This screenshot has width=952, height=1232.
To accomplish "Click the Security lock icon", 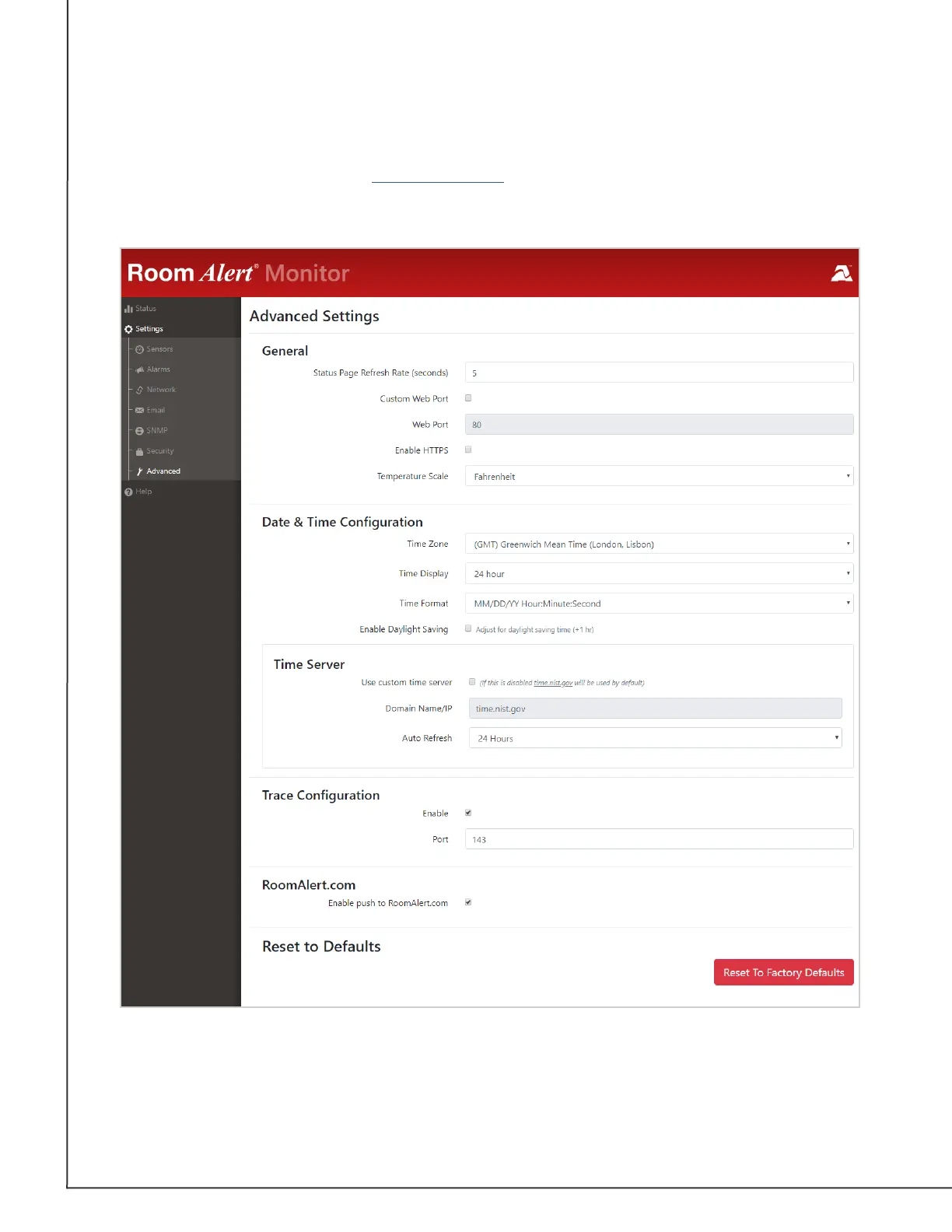I will 140,451.
